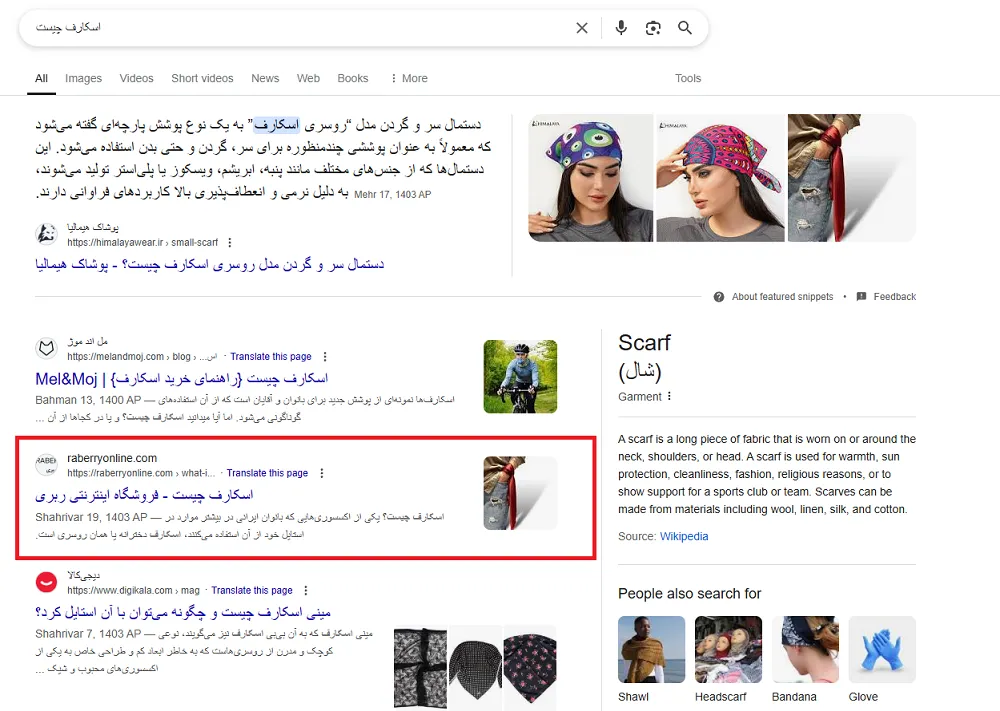Click the red Digikala site favicon
This screenshot has width=1000, height=711.
(x=46, y=582)
